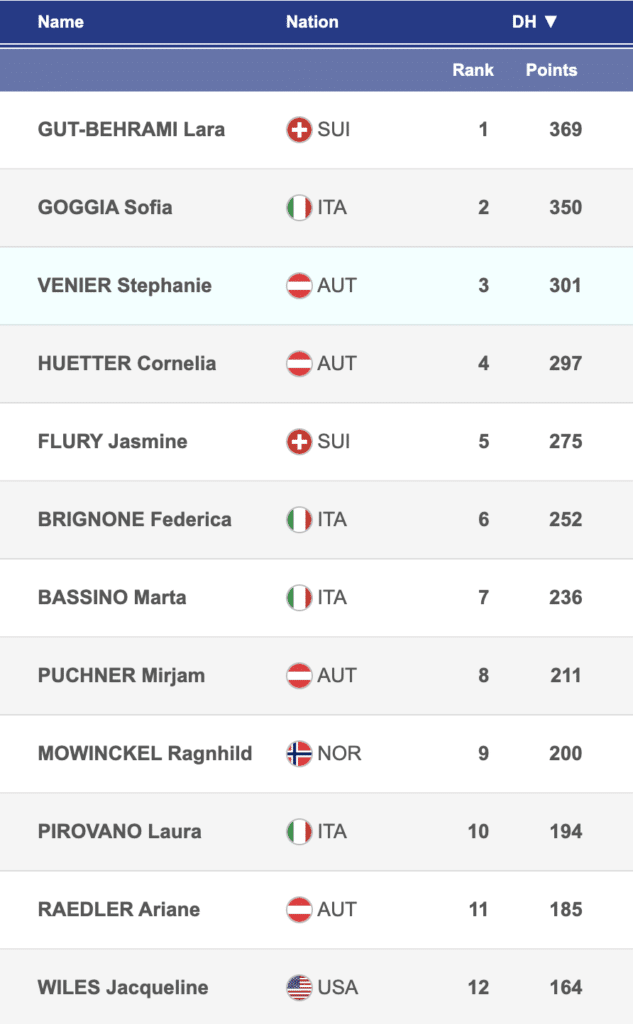Click the Swiss flag beside GUT-BEHRAMI Lara

coord(299,130)
